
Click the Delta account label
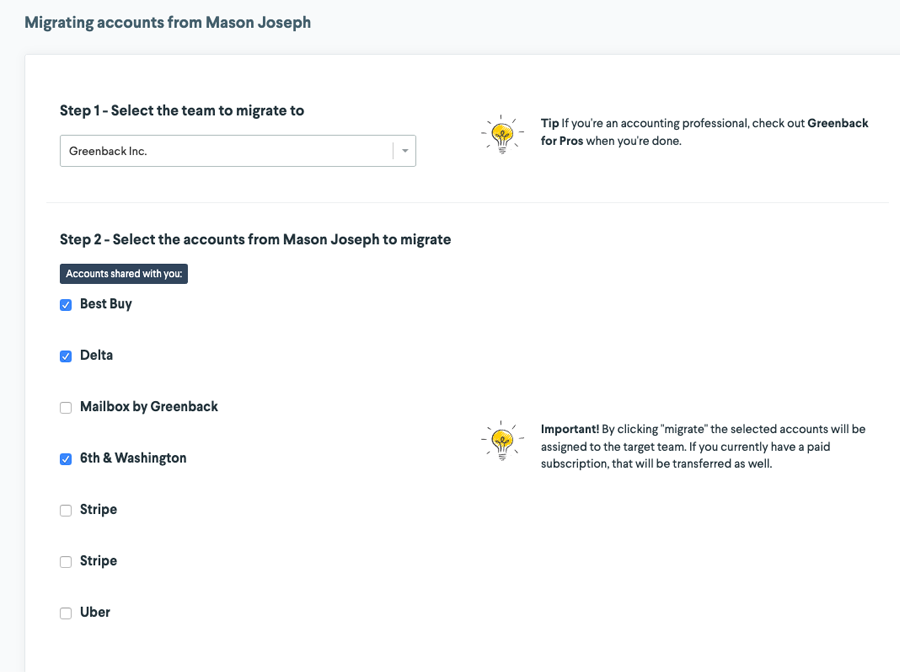point(97,355)
